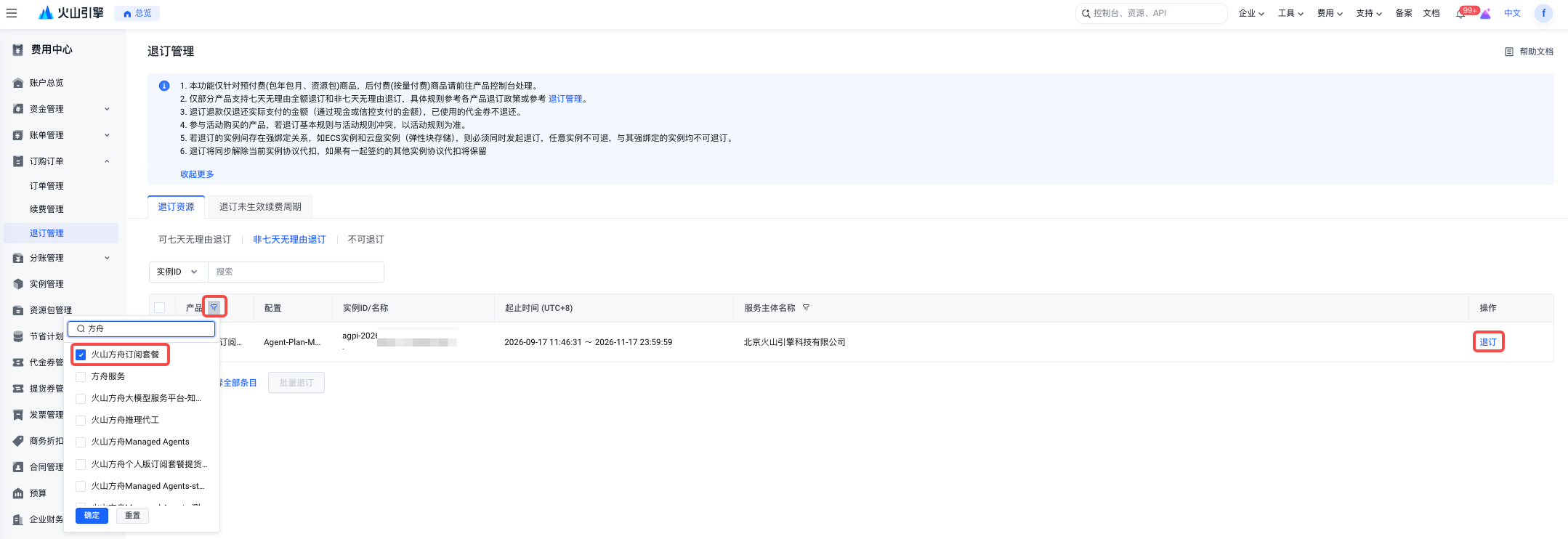Check 火山方舟个人版订阅套餐提货... option

[x=81, y=464]
